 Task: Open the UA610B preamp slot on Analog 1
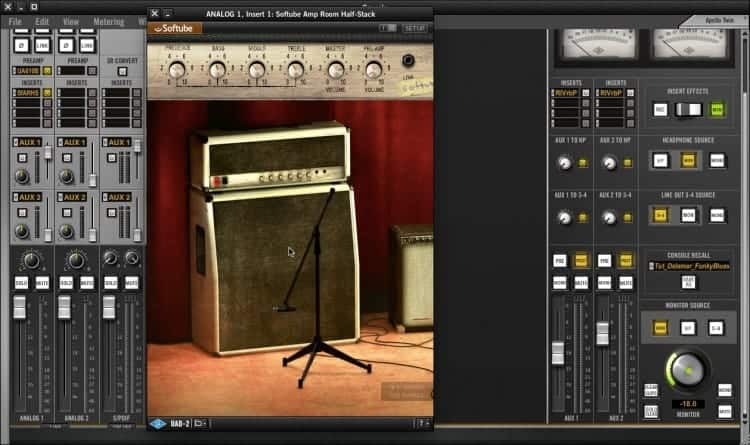[x=27, y=71]
